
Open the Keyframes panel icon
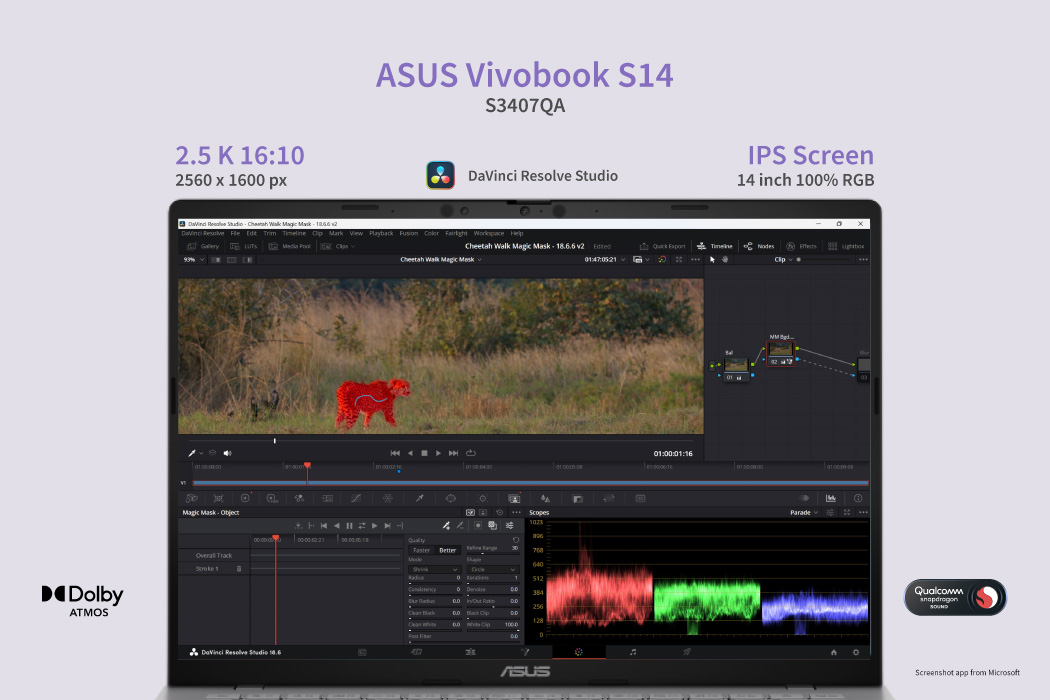[x=805, y=498]
